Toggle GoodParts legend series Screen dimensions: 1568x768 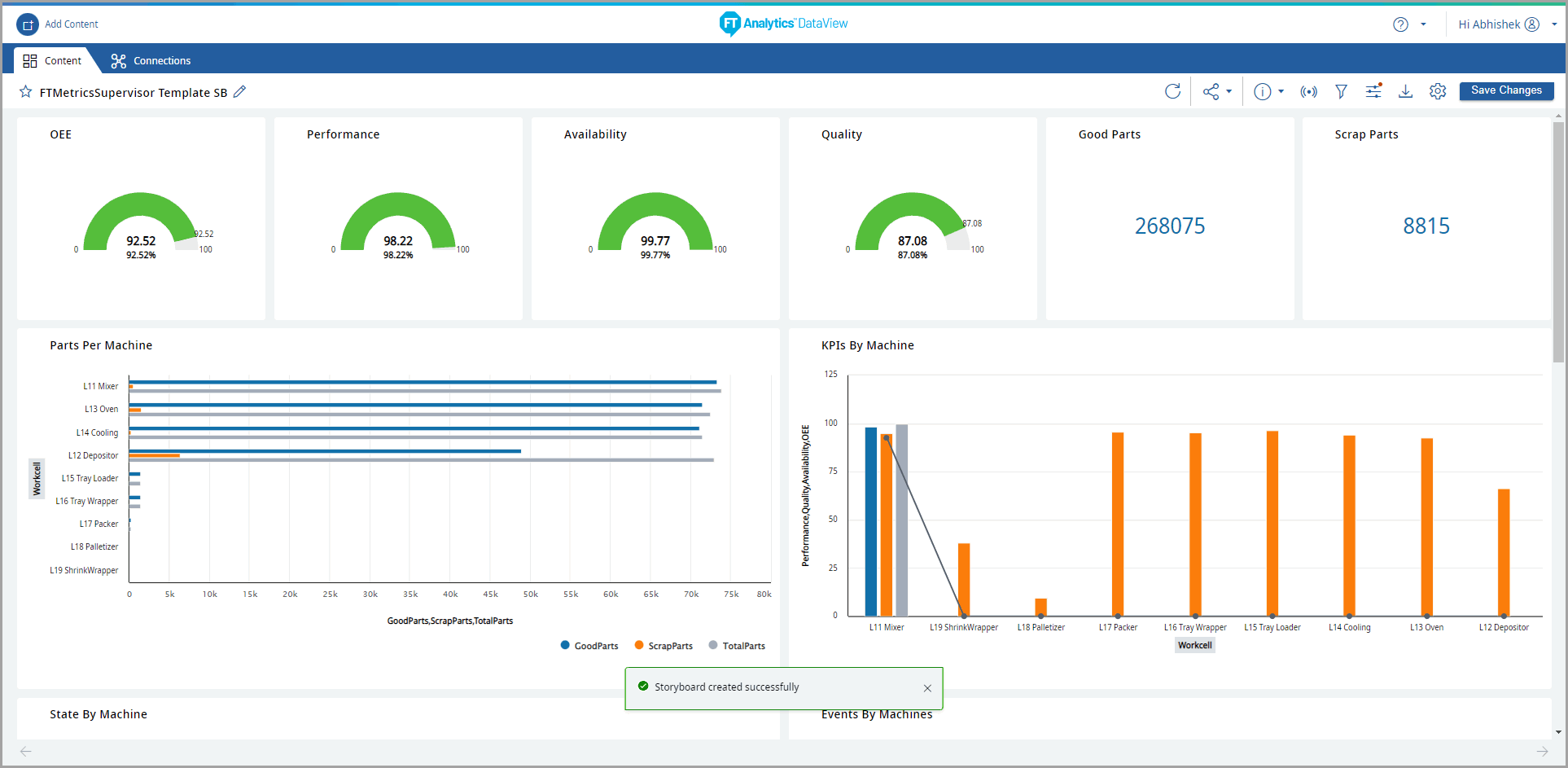(589, 646)
